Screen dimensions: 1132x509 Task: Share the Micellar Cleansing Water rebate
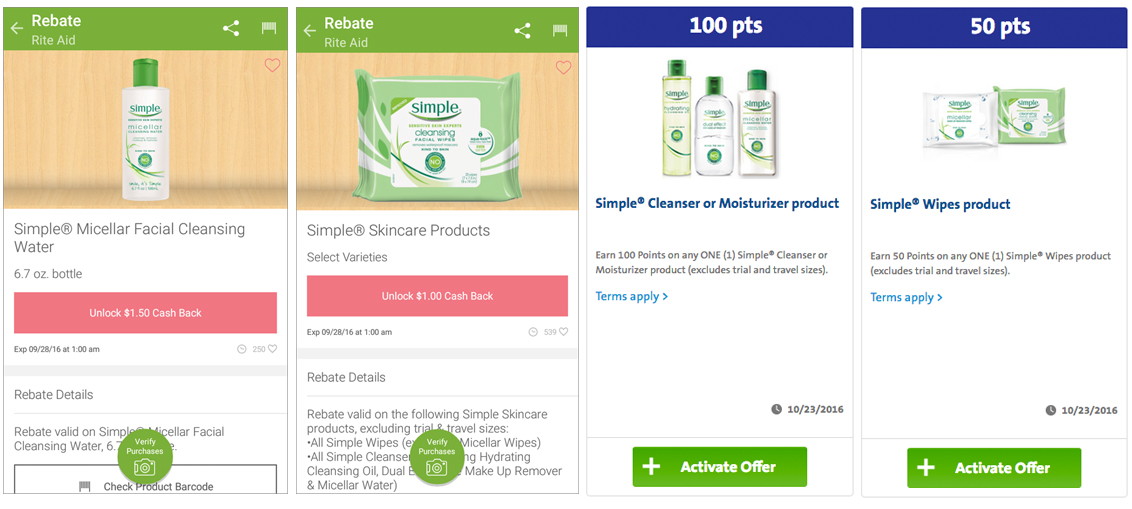[x=231, y=28]
